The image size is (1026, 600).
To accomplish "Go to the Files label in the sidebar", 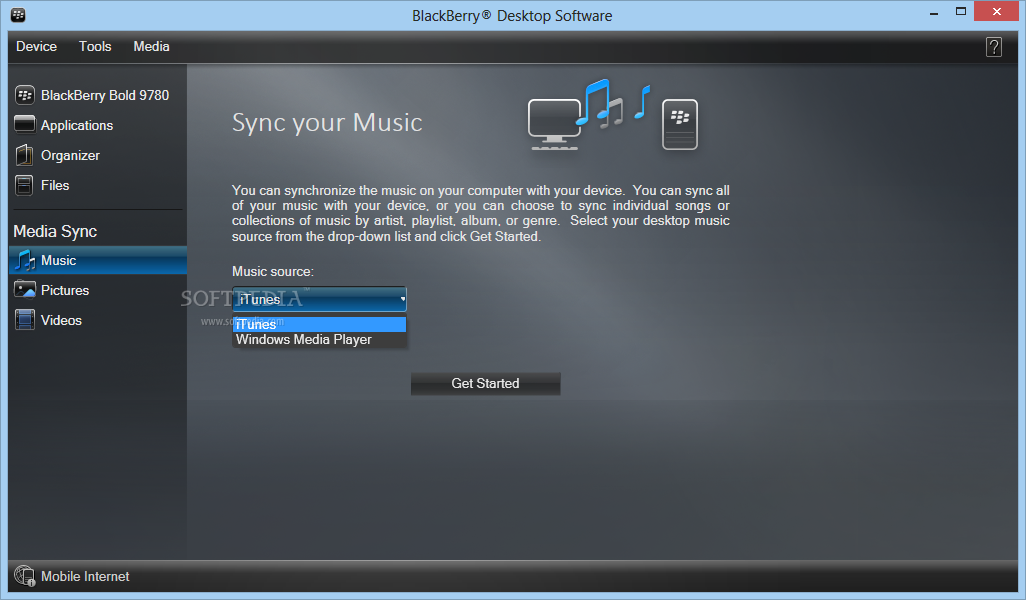I will click(x=55, y=185).
